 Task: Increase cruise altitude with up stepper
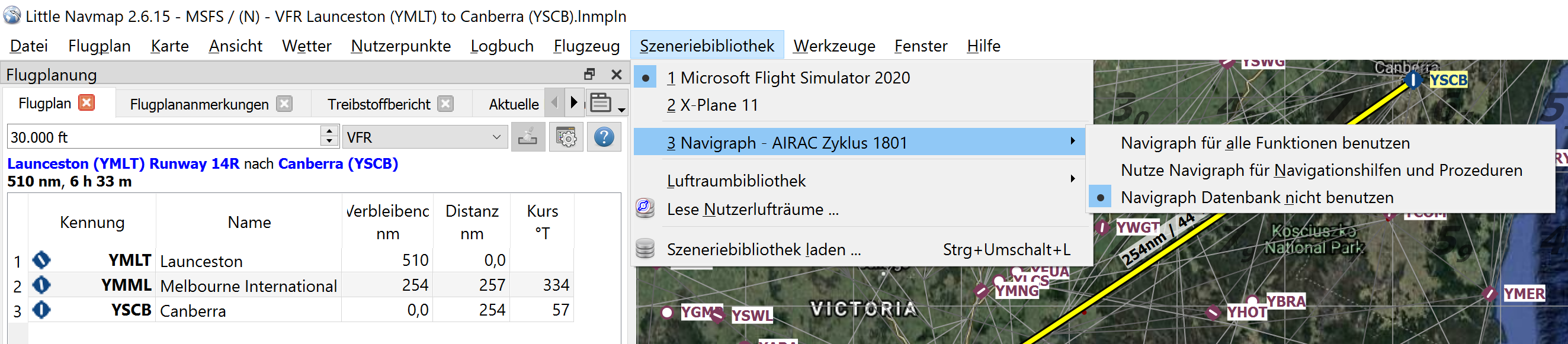click(x=329, y=131)
